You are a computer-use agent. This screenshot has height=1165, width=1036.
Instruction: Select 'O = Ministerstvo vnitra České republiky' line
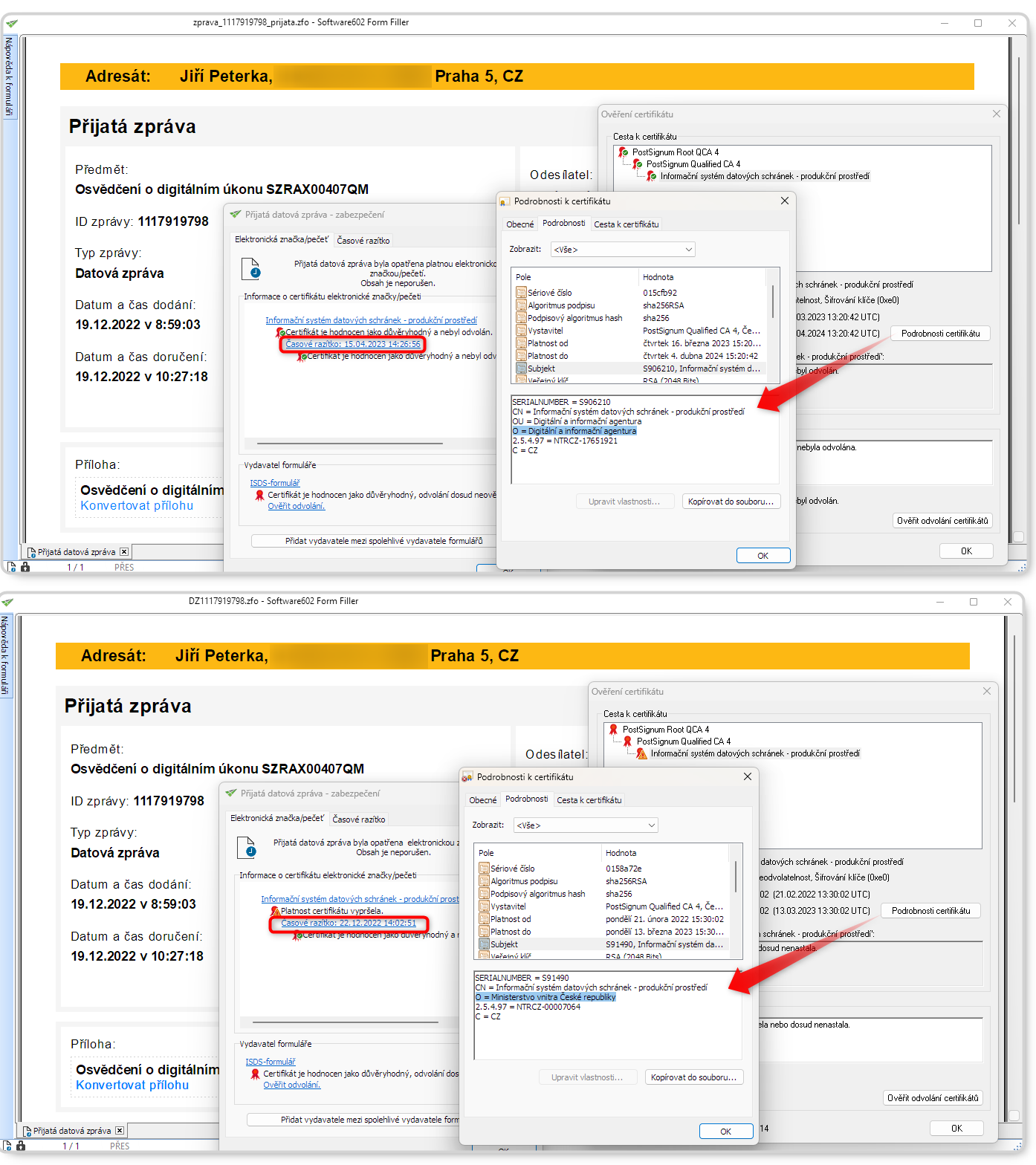(x=545, y=997)
